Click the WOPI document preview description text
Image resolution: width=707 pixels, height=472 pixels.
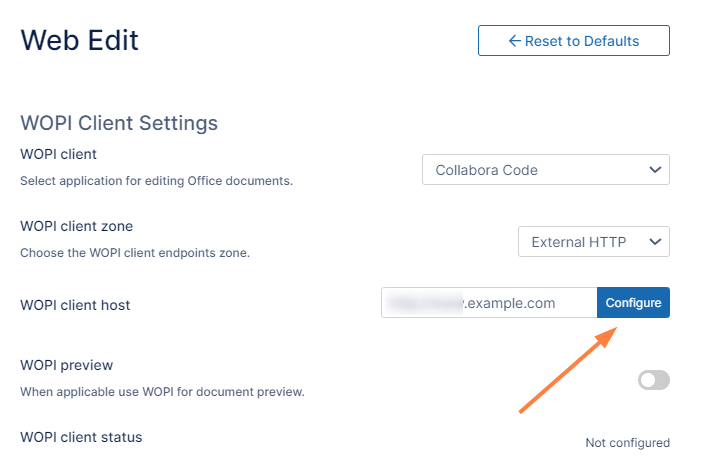[x=162, y=391]
